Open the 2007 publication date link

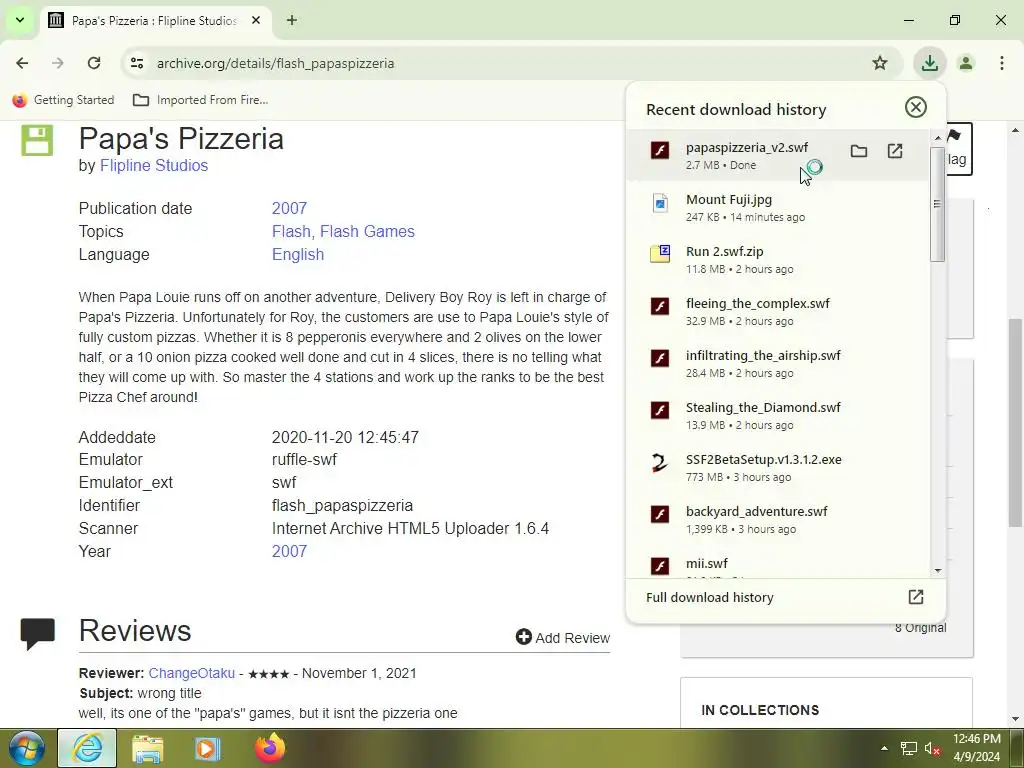tap(289, 208)
